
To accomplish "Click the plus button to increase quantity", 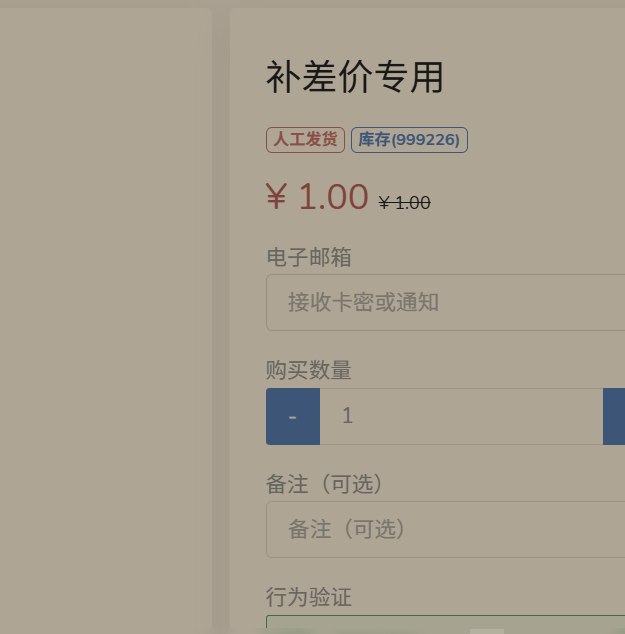I will (614, 416).
